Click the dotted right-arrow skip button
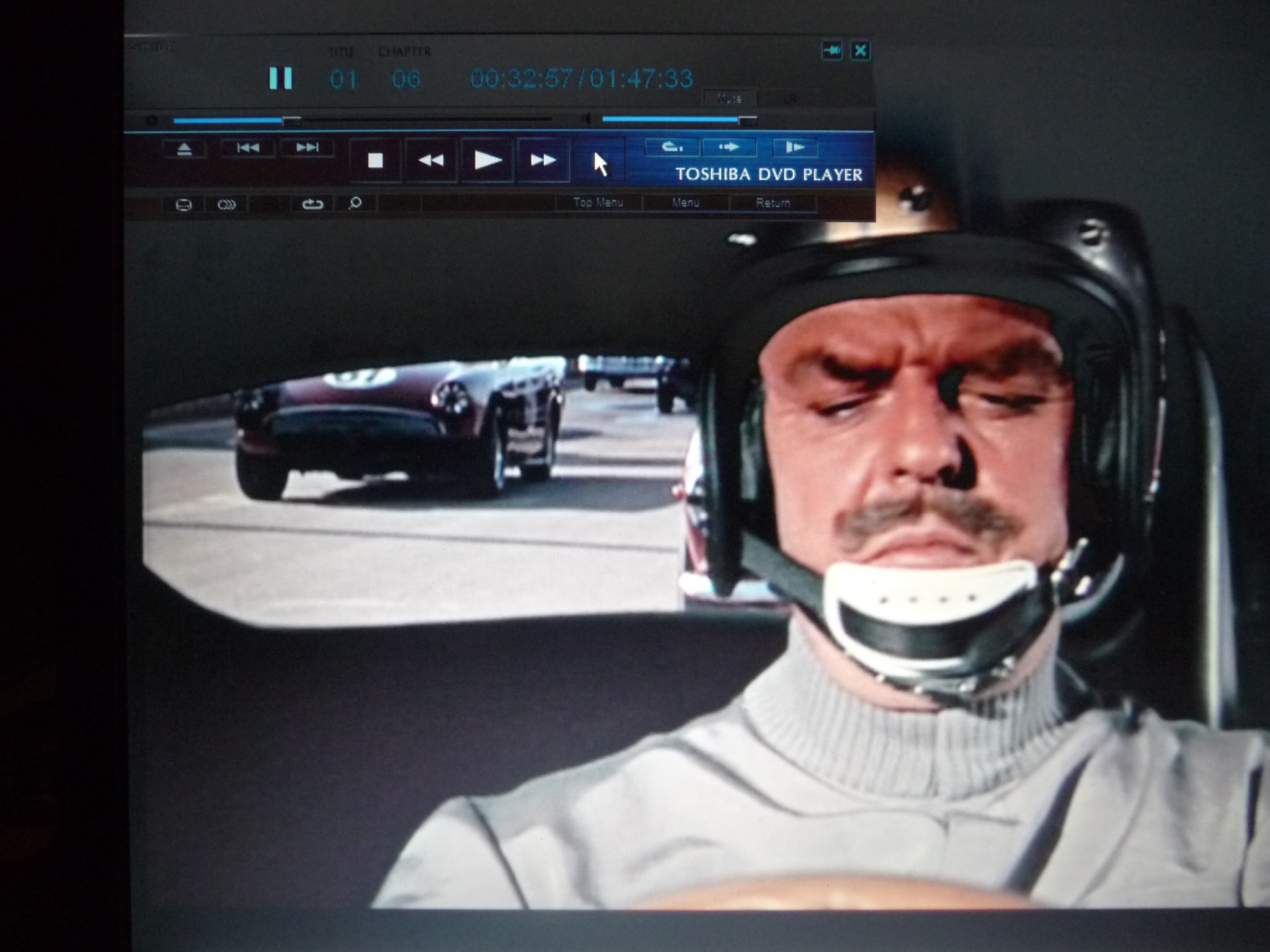 729,147
